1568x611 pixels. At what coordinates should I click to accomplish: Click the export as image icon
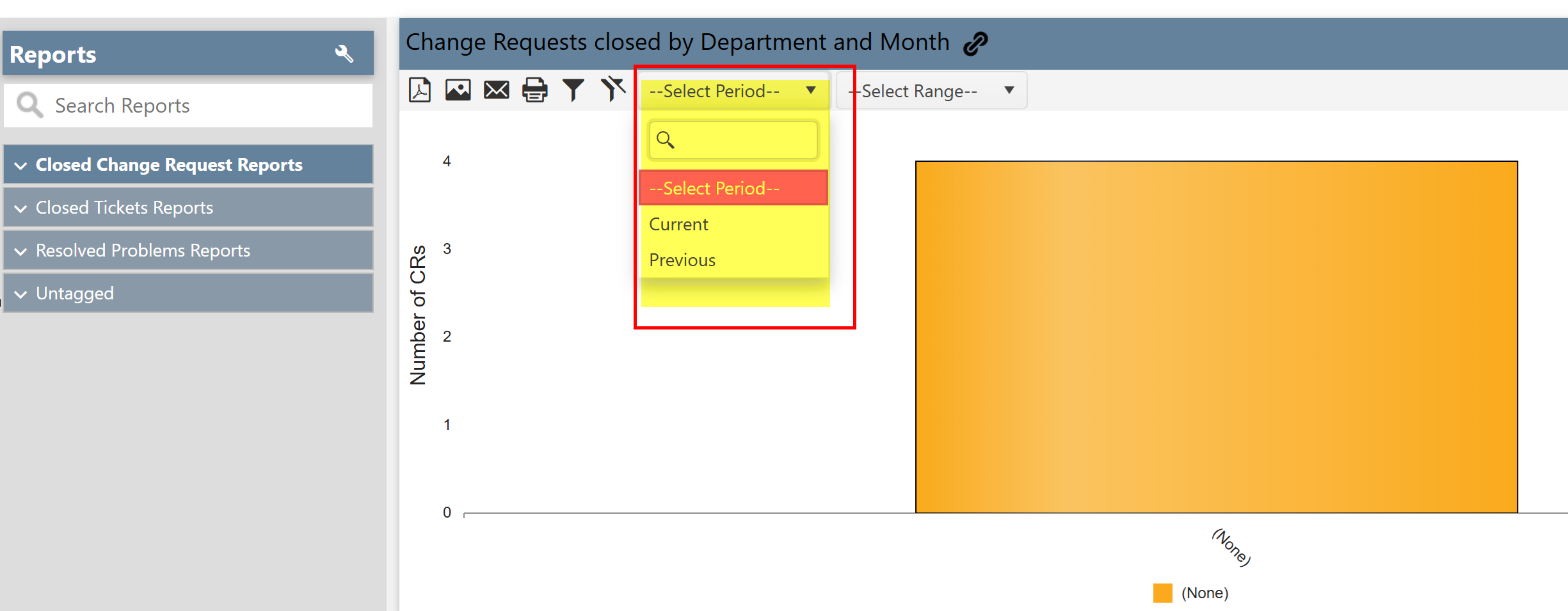coord(458,90)
